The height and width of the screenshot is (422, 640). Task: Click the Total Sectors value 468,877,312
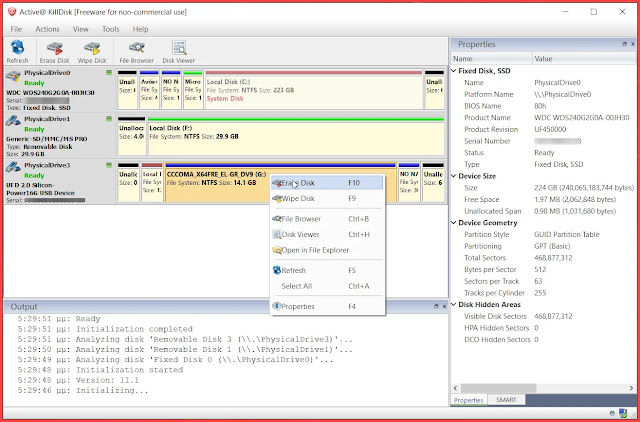[553, 258]
